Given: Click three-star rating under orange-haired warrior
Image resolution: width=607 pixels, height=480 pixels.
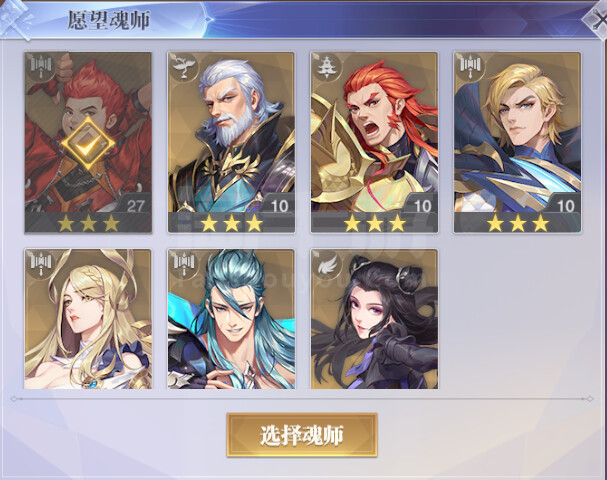Looking at the screenshot, I should 374,223.
